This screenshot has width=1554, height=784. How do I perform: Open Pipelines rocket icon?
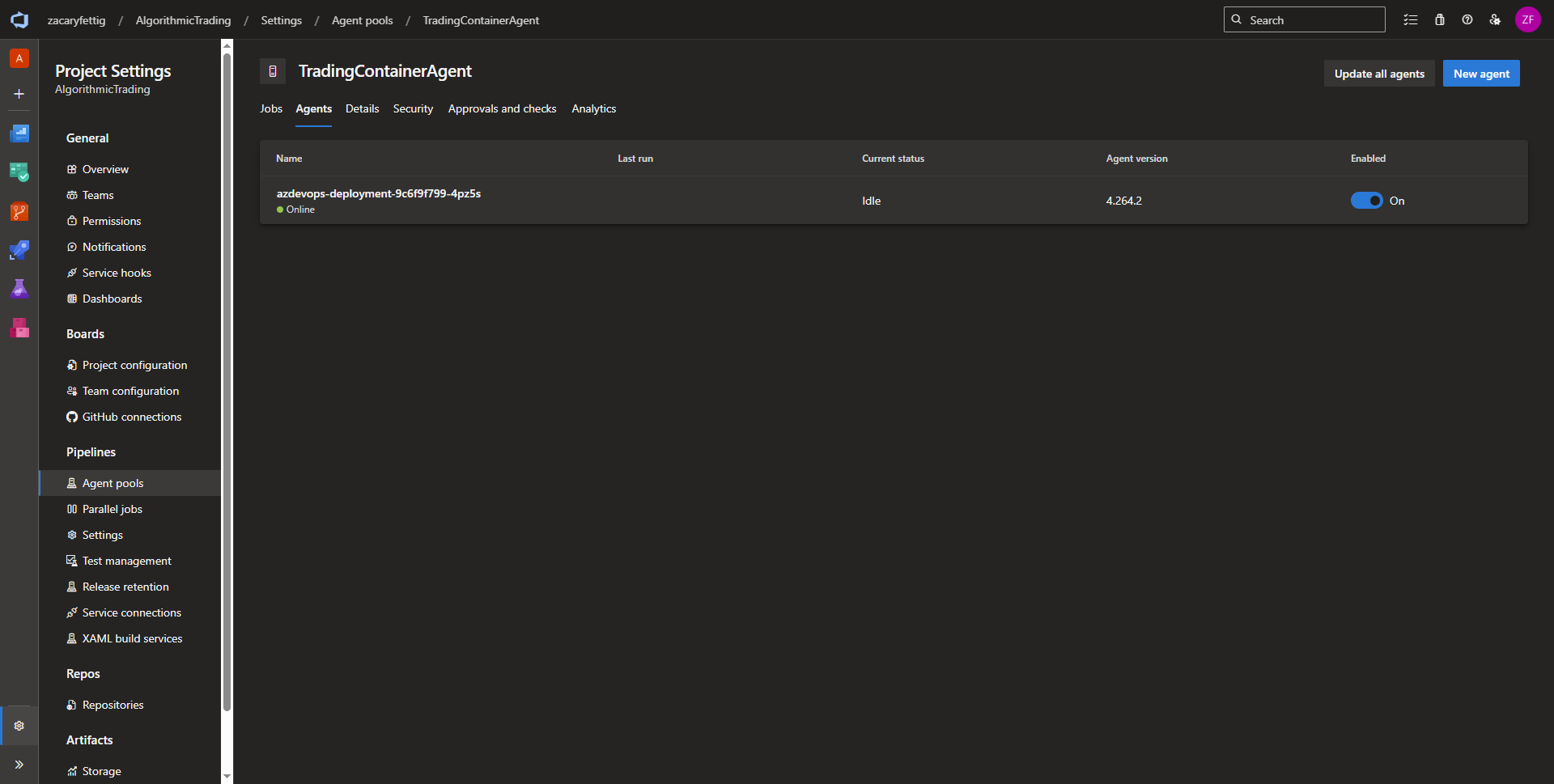pos(19,251)
